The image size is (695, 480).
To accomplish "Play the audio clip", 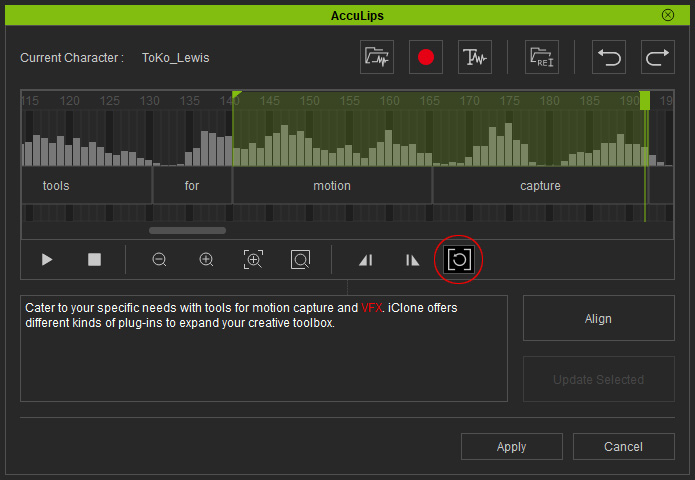I will (47, 260).
